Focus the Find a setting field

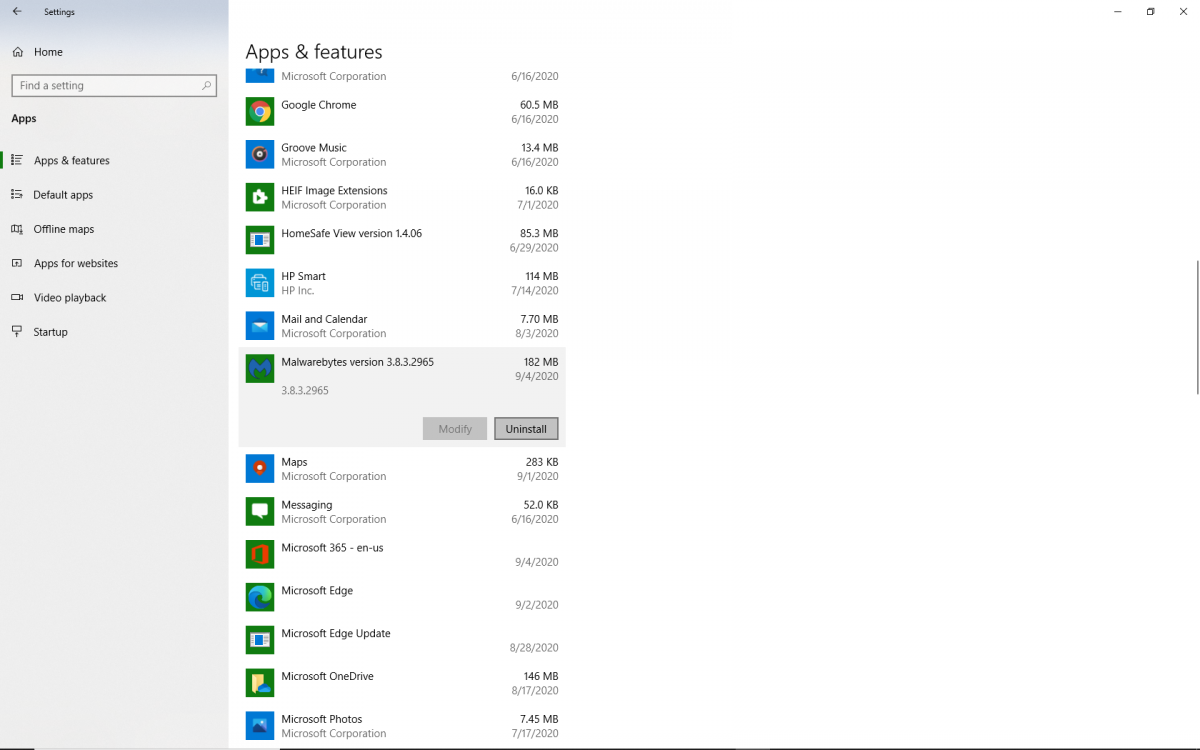pyautogui.click(x=114, y=86)
